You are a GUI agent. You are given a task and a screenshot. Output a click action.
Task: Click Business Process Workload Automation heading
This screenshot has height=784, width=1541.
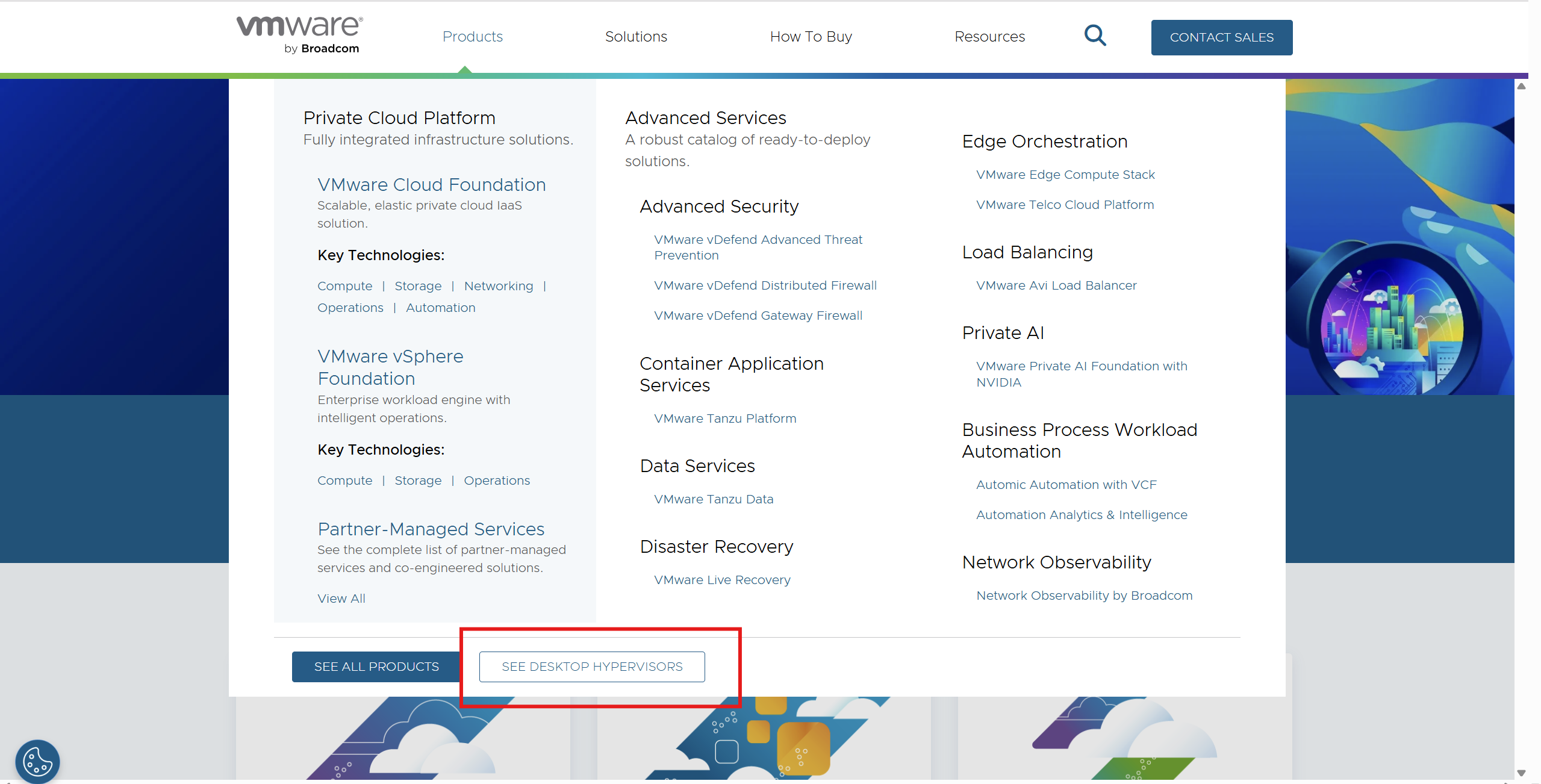tap(1079, 440)
